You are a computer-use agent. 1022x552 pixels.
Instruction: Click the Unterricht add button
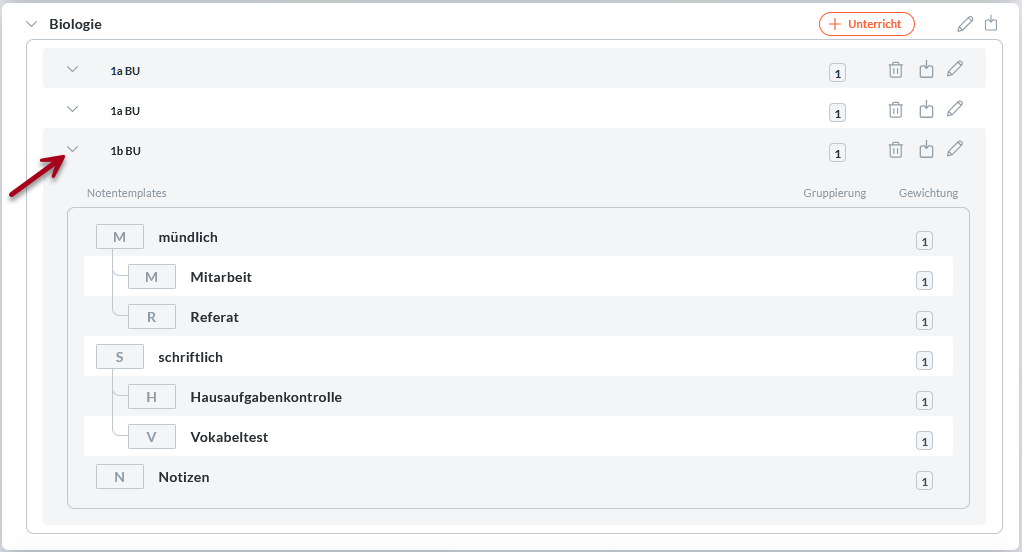point(866,24)
